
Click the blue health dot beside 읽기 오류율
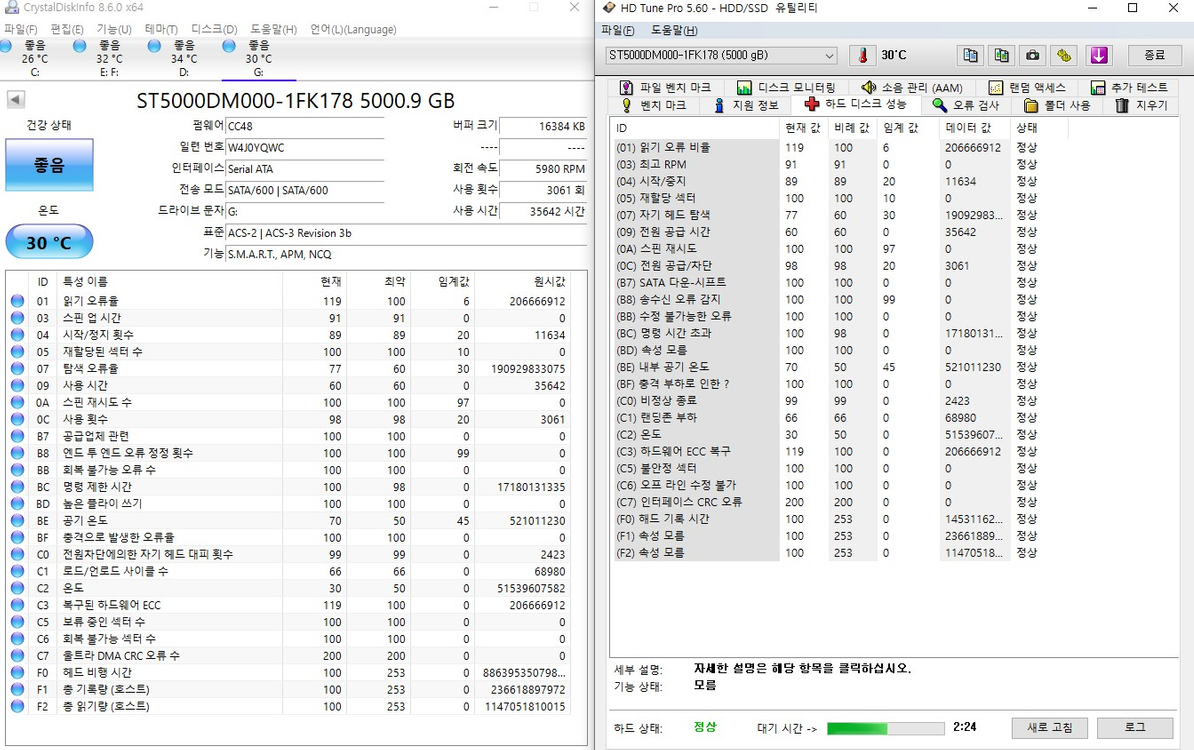tap(15, 300)
